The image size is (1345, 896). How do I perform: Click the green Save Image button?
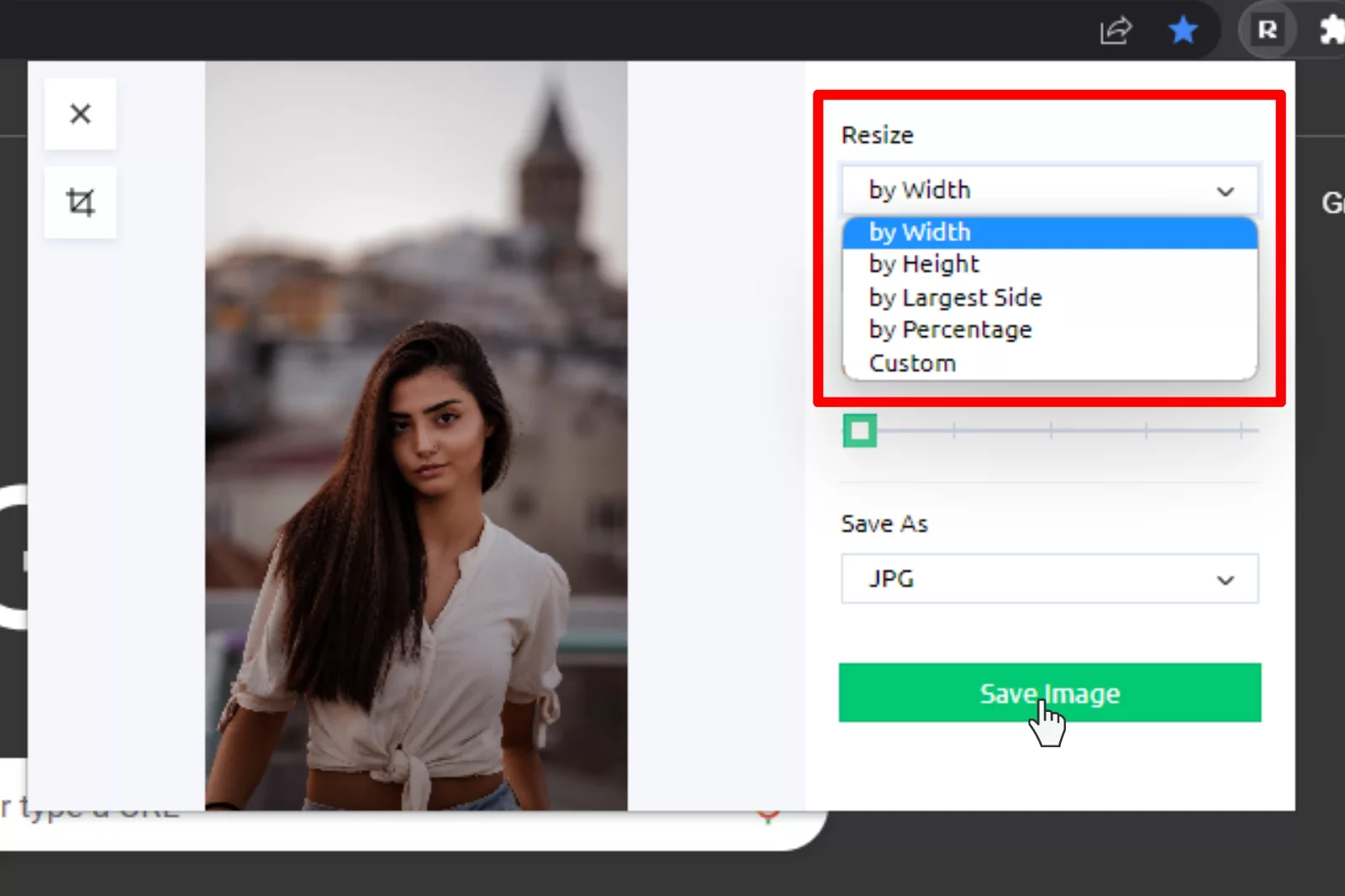pos(1050,693)
